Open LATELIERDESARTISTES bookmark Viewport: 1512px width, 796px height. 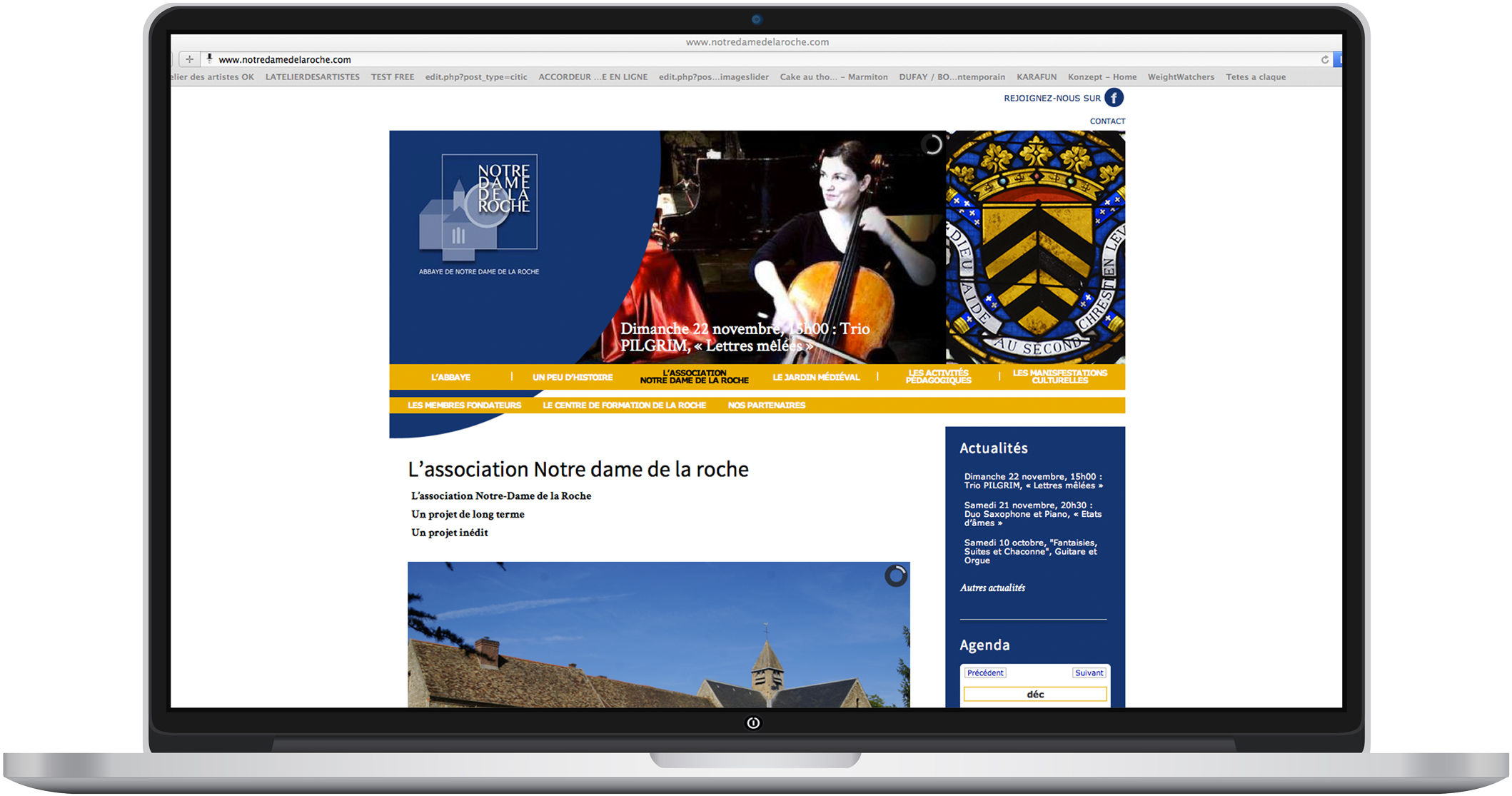click(x=313, y=77)
